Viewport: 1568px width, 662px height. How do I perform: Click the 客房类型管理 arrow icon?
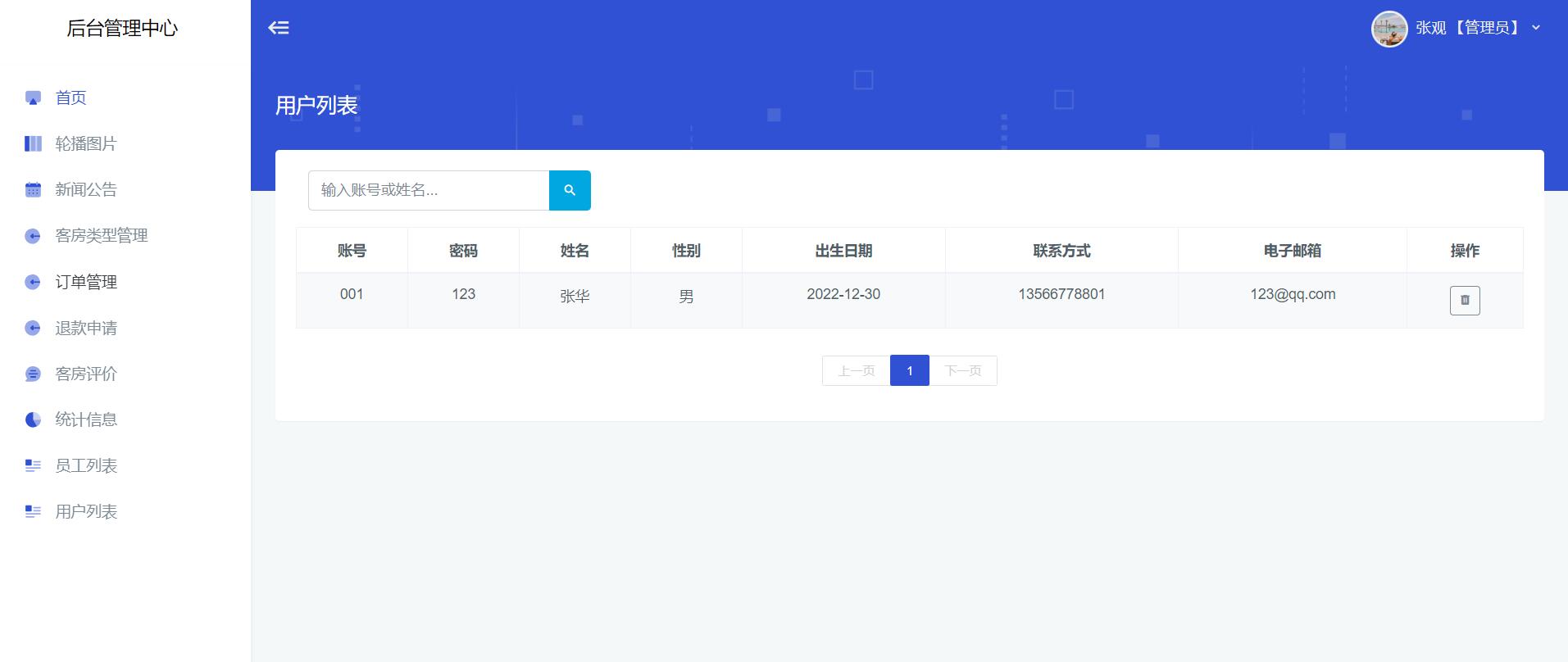[x=33, y=236]
